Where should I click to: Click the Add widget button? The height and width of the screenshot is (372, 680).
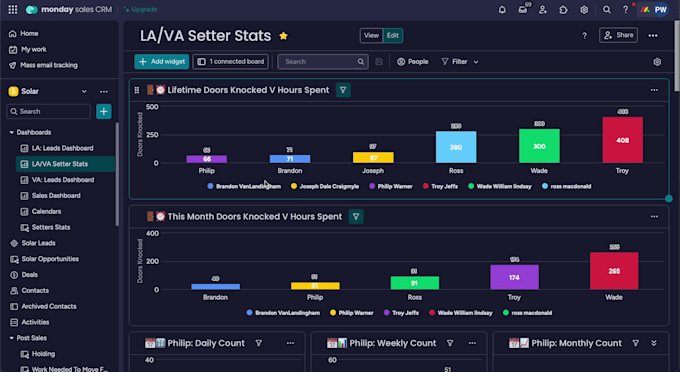[162, 62]
